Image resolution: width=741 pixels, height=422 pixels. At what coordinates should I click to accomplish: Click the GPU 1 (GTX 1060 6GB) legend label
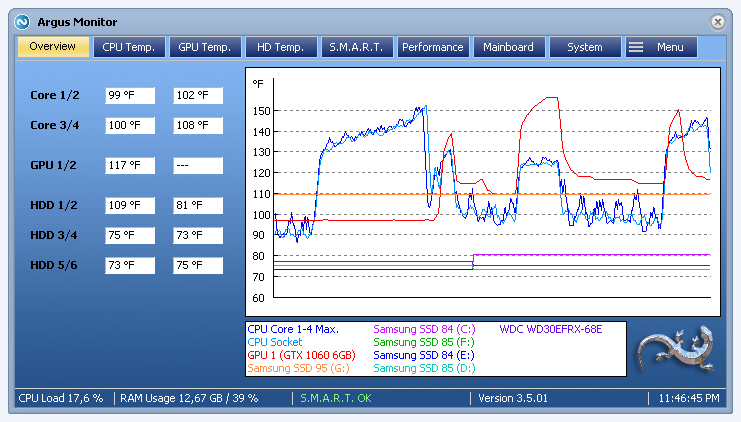(x=301, y=355)
